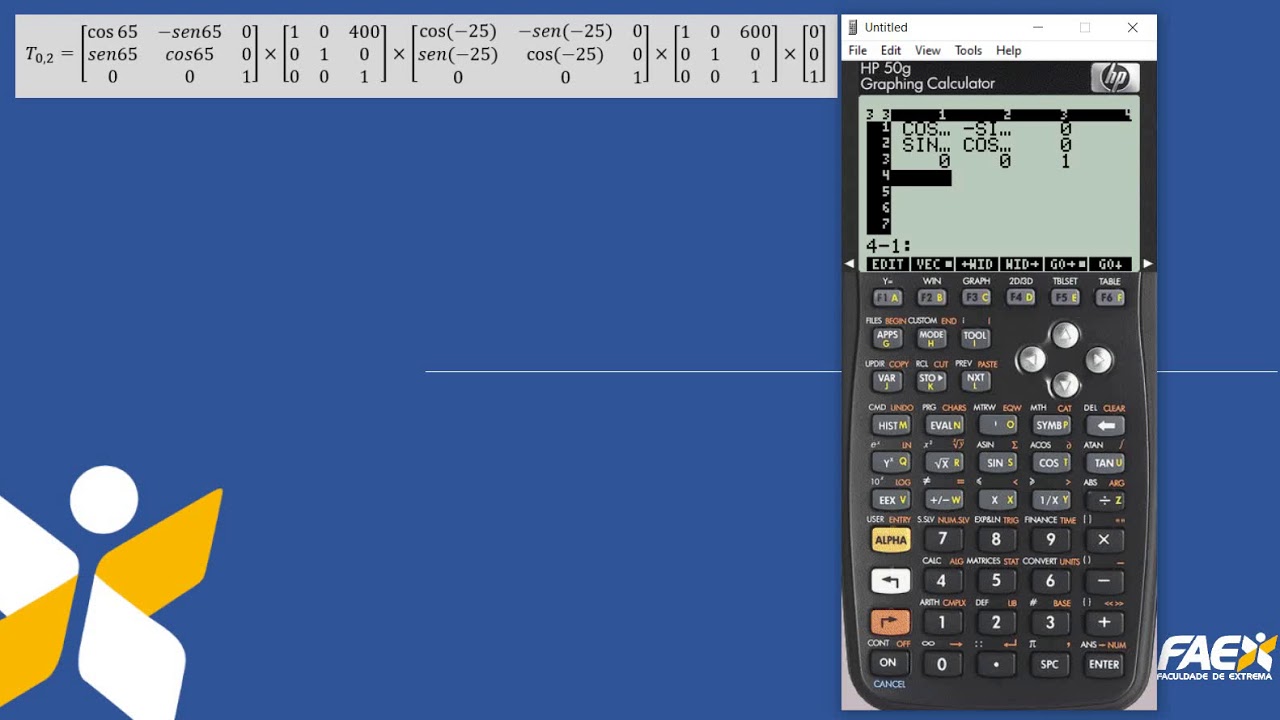Click the orange right-shift key
Image resolution: width=1280 pixels, height=720 pixels.
(890, 622)
